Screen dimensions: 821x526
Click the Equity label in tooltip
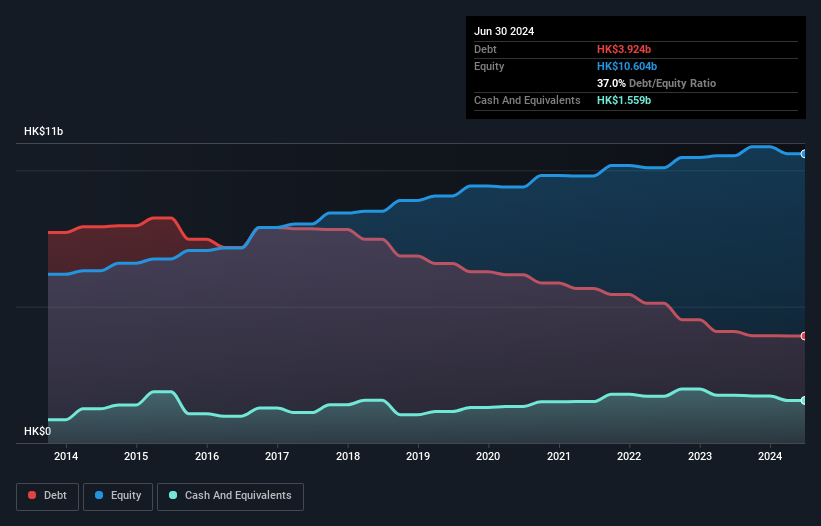point(489,66)
